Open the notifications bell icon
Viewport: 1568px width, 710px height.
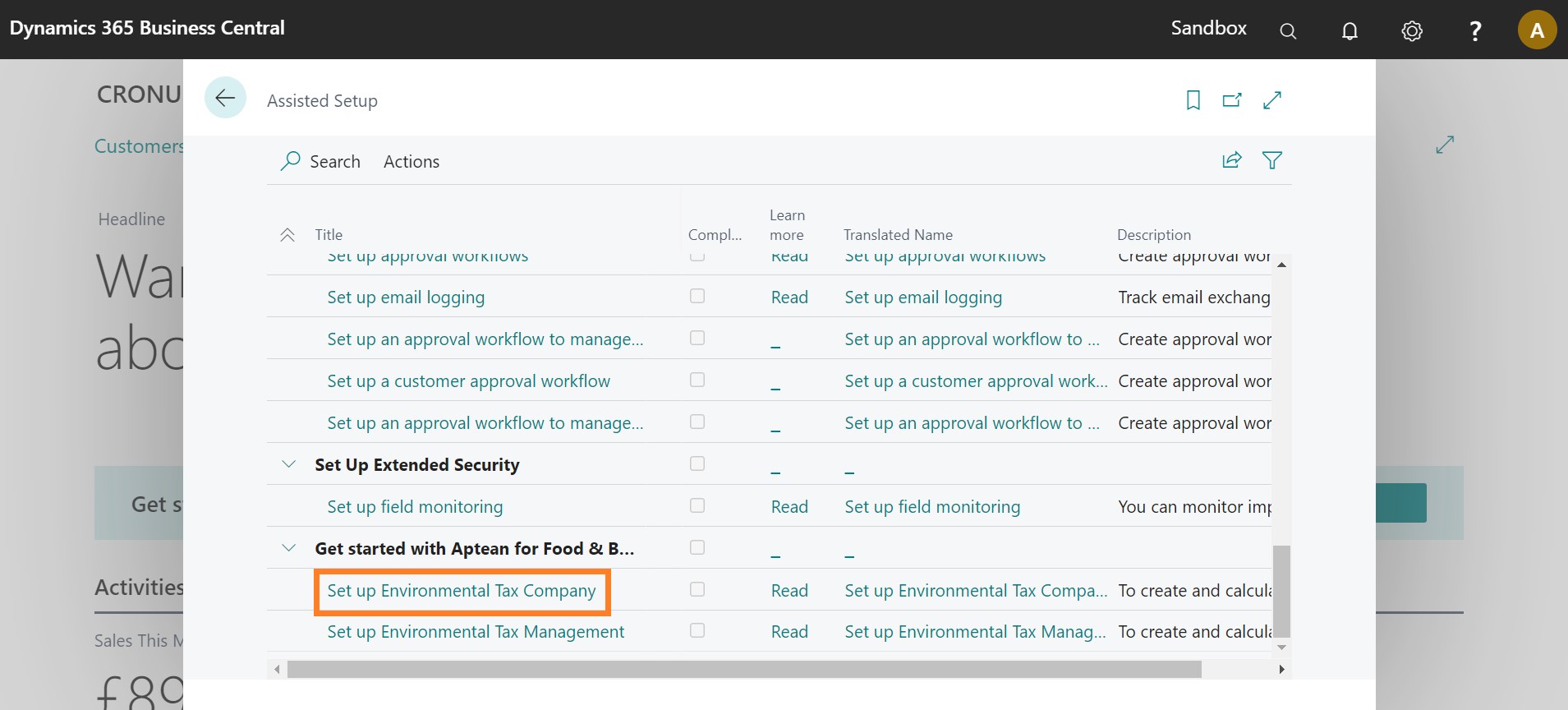click(1350, 31)
